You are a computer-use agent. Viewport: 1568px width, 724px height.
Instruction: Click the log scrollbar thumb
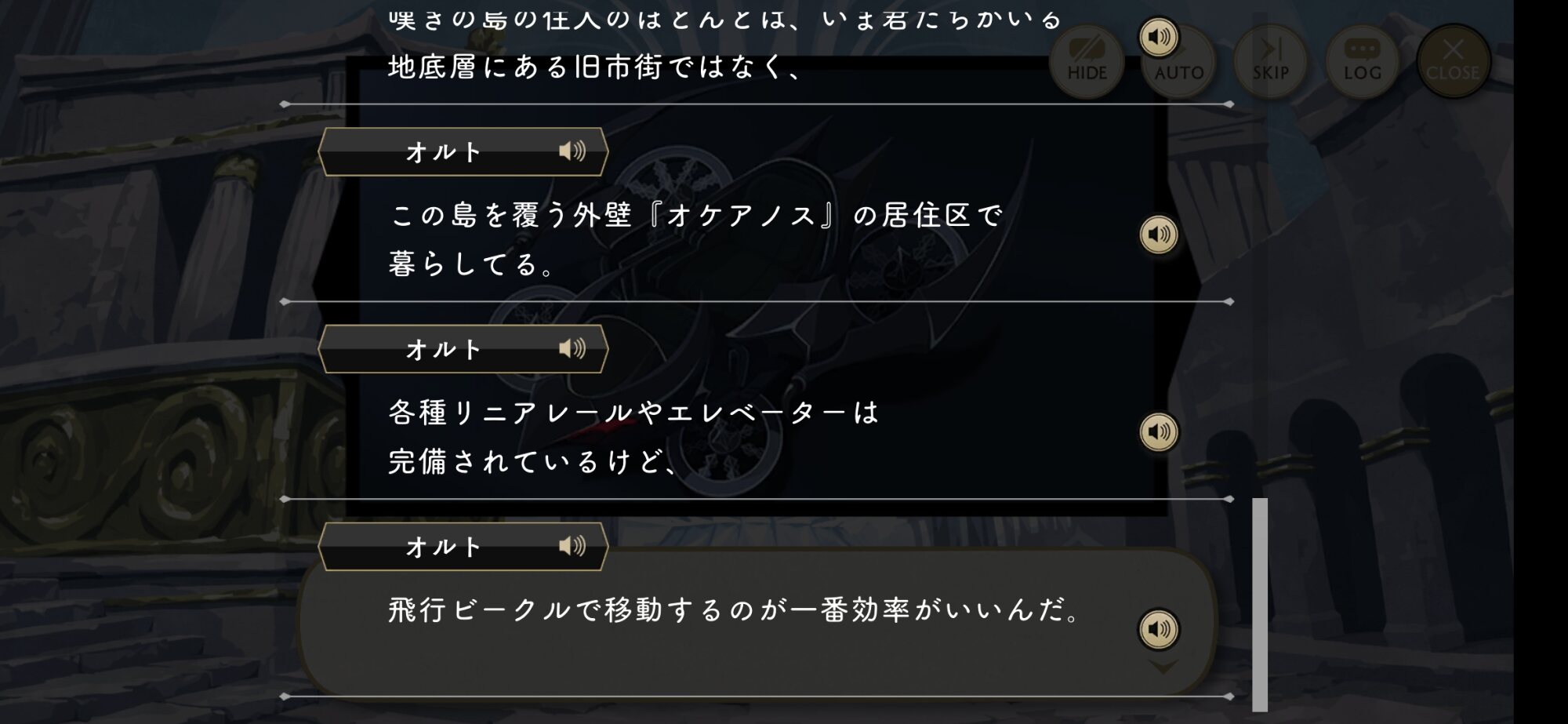1260,604
